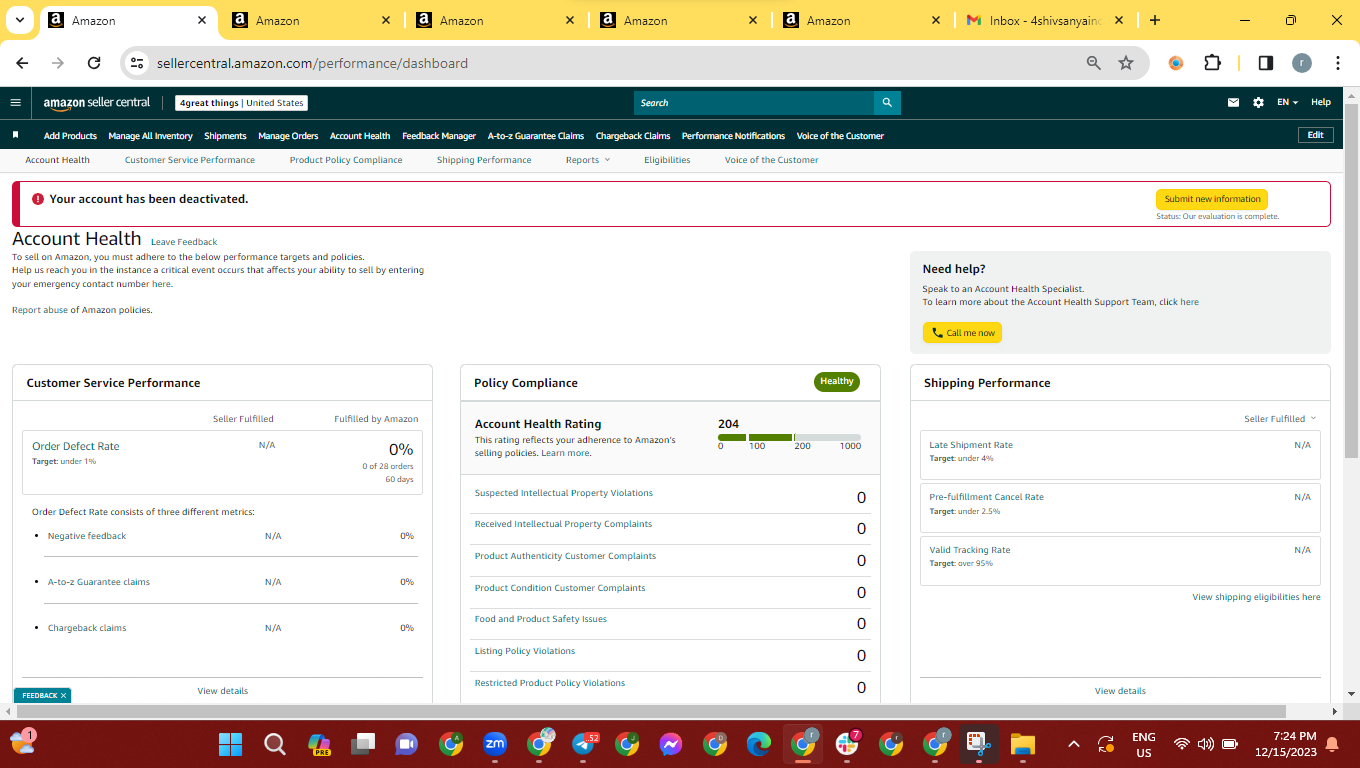This screenshot has height=768, width=1360.
Task: Open the Chrome Extensions puzzle icon
Action: (1212, 63)
